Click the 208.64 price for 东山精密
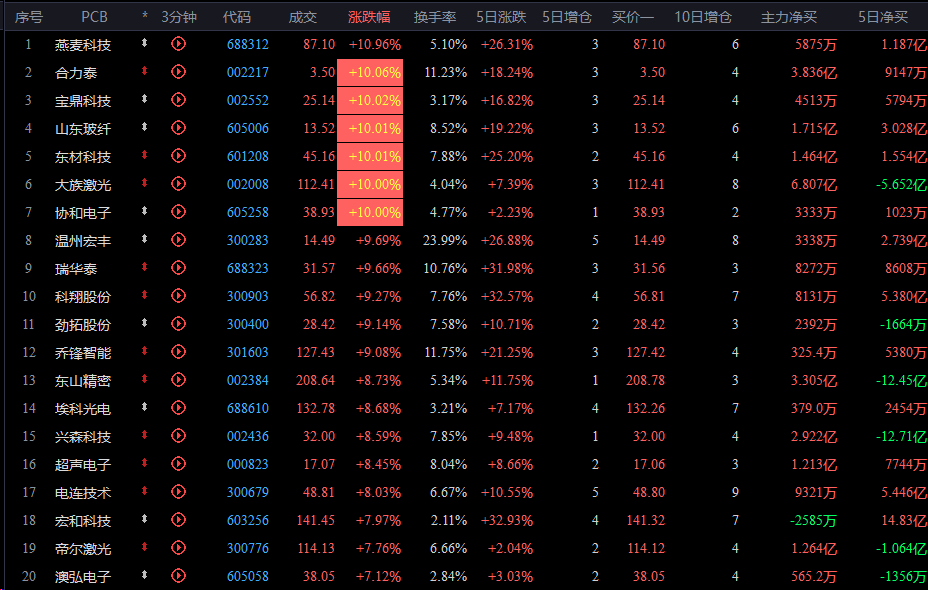928x590 pixels. (x=315, y=381)
